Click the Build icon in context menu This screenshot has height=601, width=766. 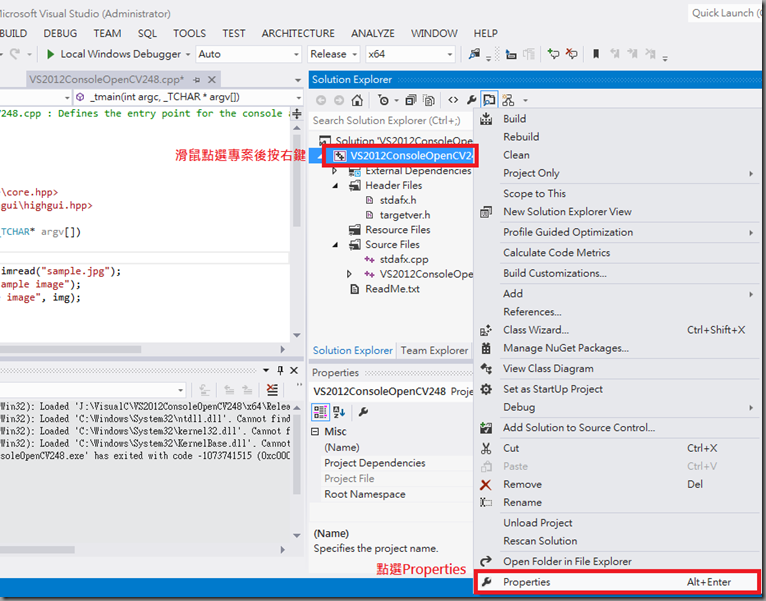click(486, 119)
